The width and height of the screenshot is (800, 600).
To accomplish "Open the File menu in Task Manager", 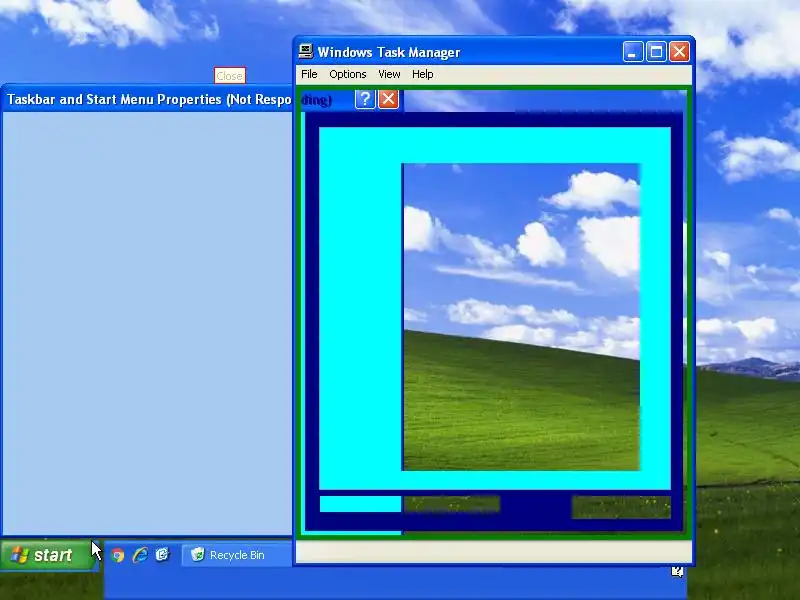I will tap(309, 74).
